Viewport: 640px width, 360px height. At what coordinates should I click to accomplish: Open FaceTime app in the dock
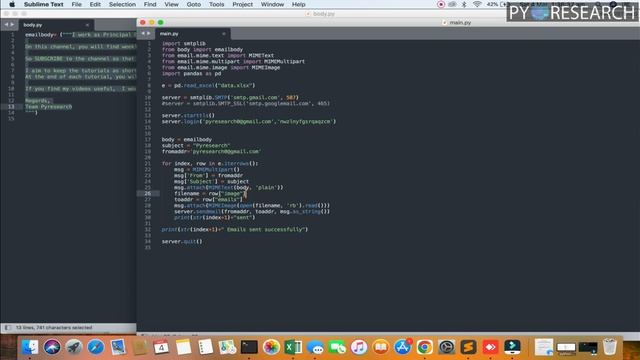pyautogui.click(x=337, y=347)
